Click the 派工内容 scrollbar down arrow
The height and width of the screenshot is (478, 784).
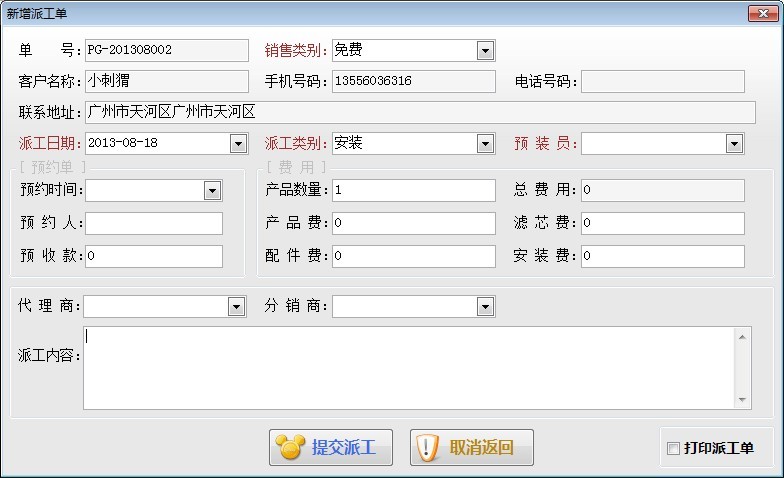click(742, 400)
